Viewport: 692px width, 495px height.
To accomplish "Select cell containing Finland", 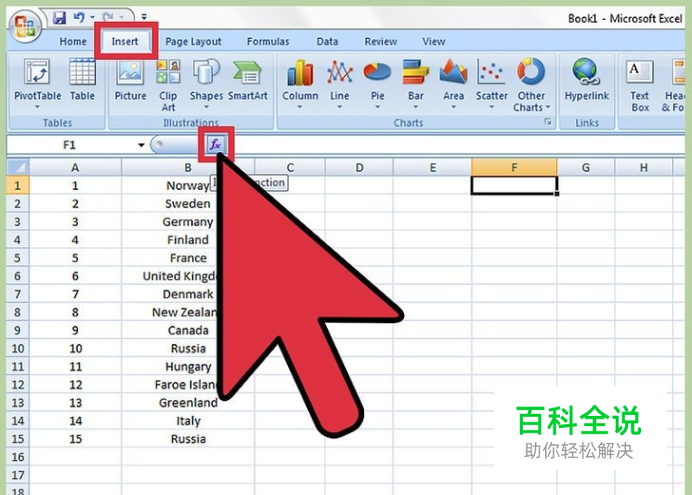I will click(188, 240).
